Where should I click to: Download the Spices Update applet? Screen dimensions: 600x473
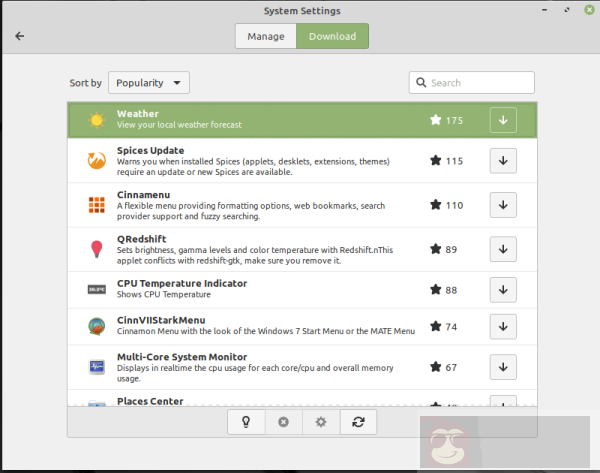(x=503, y=160)
